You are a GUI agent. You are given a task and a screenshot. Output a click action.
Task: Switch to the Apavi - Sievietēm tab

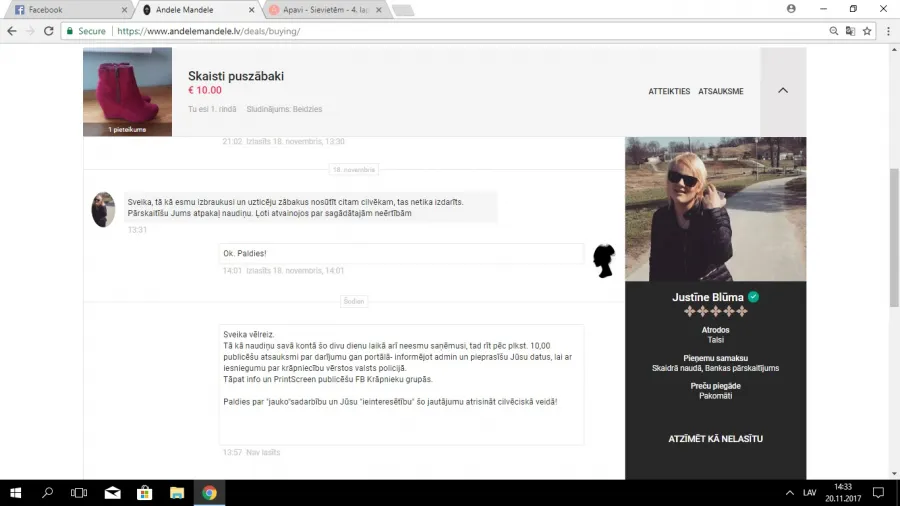pos(325,10)
